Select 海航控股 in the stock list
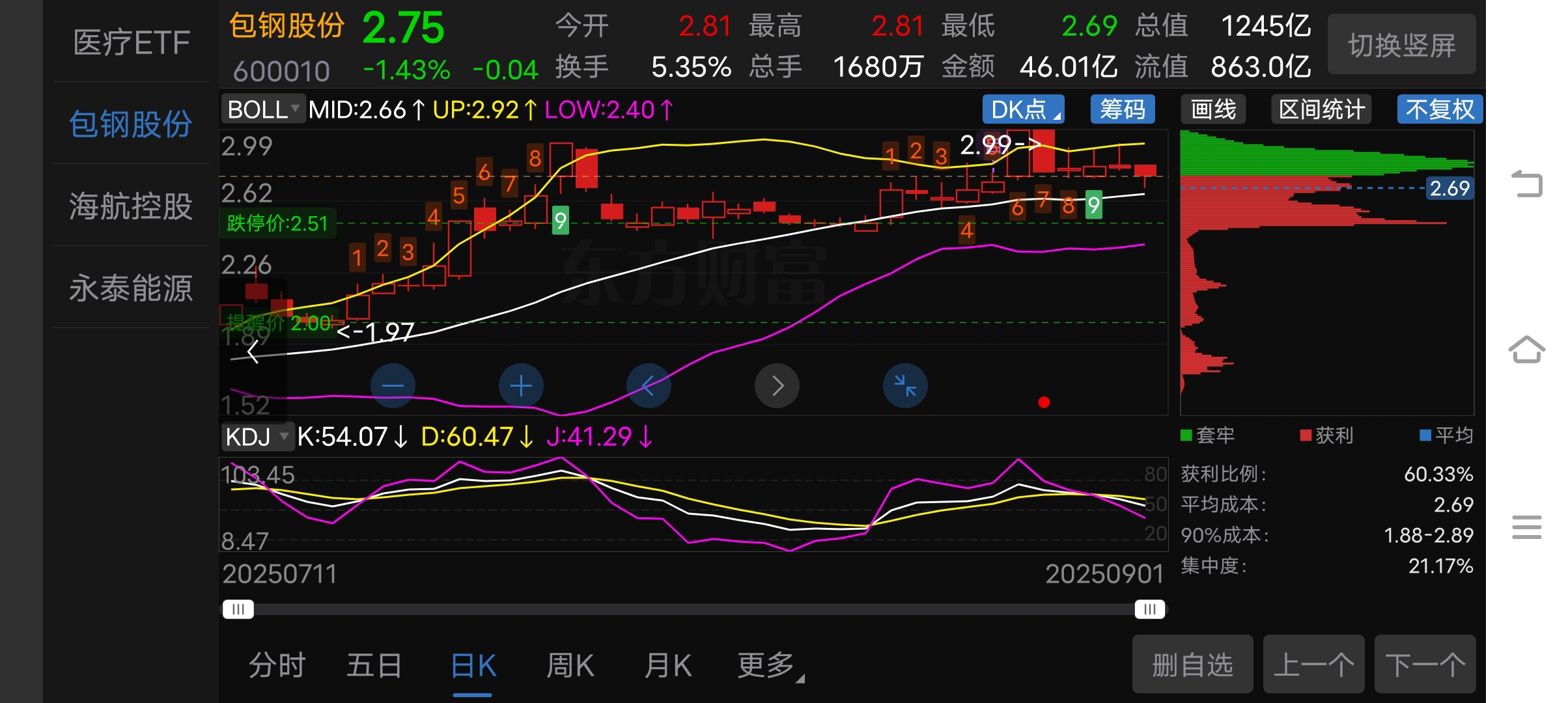 coord(132,206)
